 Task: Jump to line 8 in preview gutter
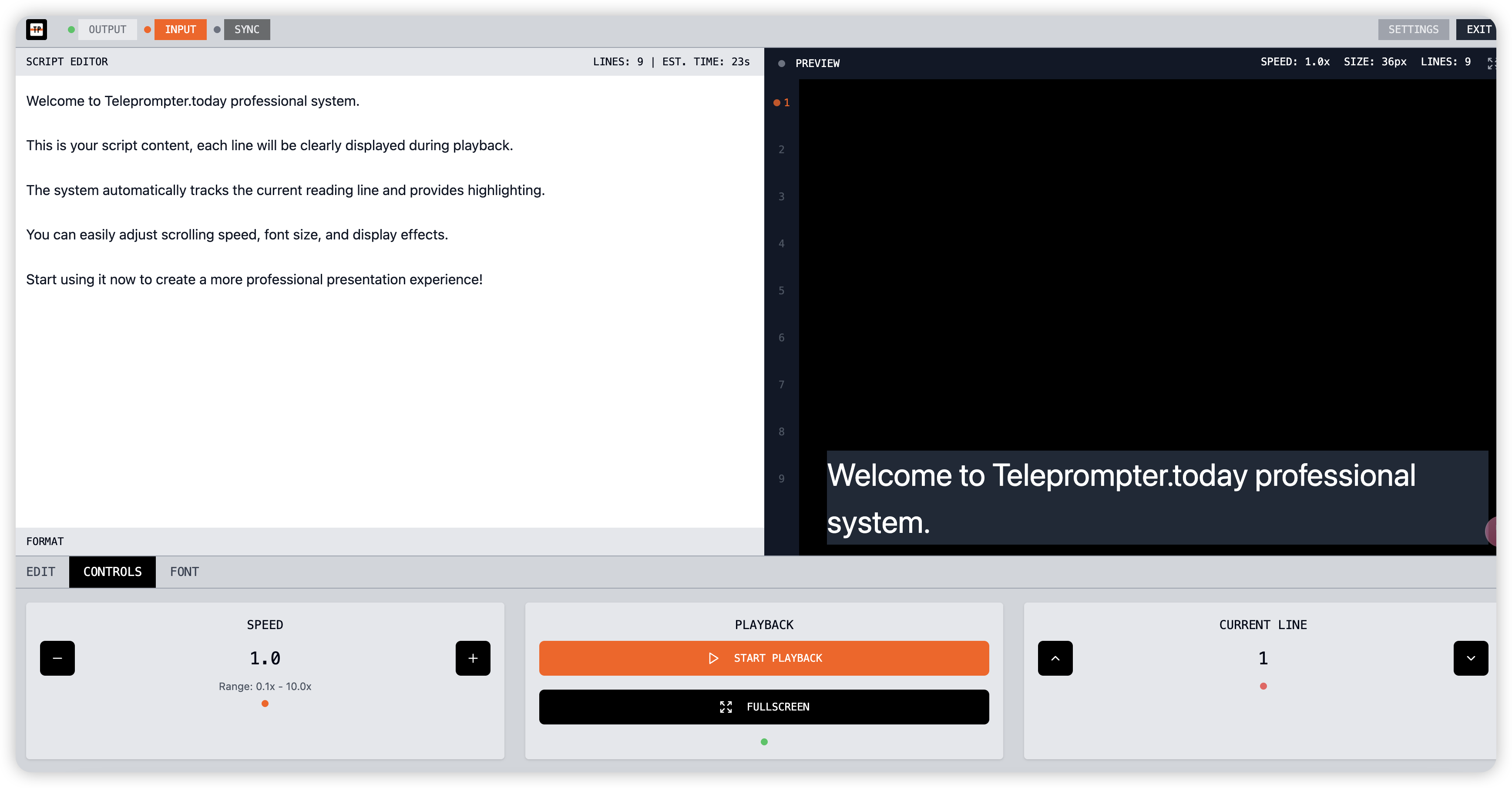click(x=781, y=431)
